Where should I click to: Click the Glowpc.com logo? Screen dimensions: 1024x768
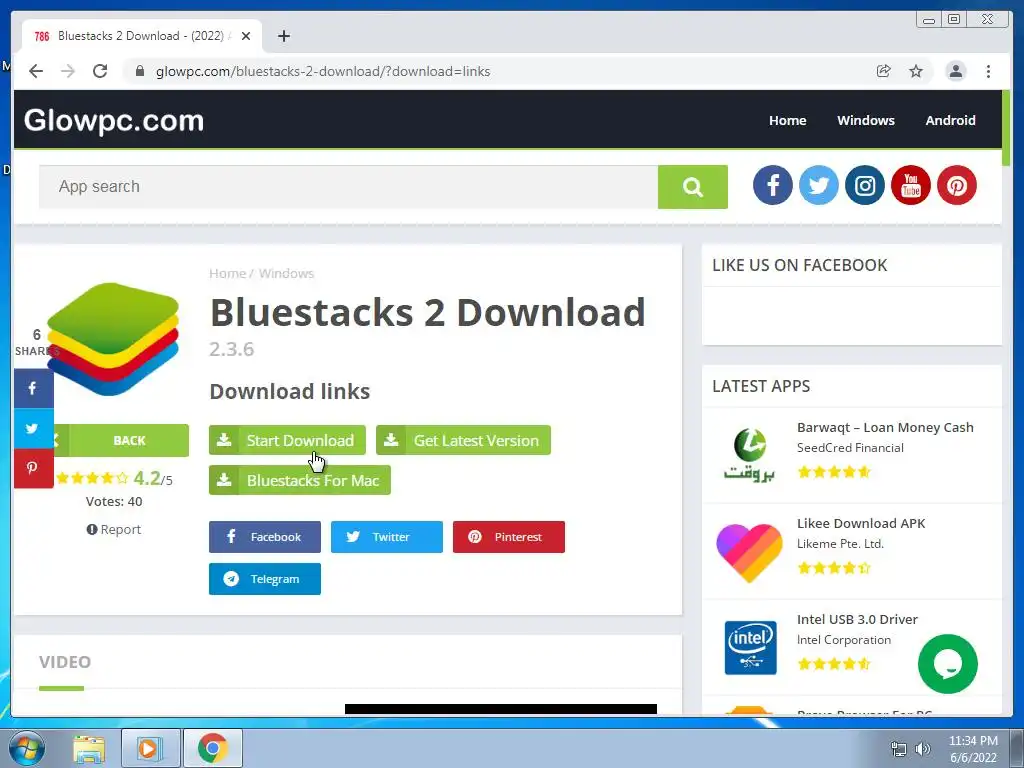pyautogui.click(x=114, y=121)
